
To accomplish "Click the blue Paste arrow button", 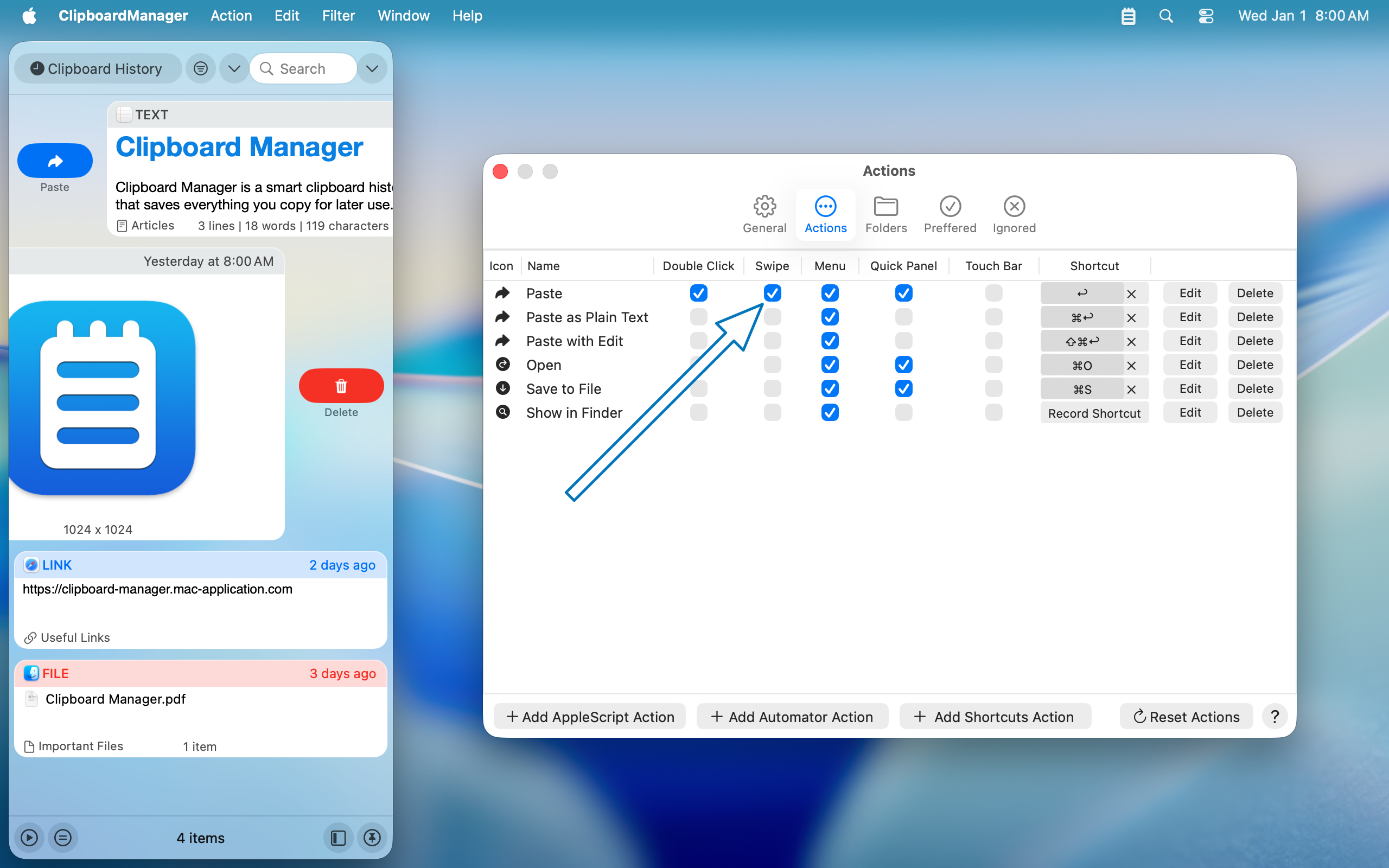I will point(54,161).
